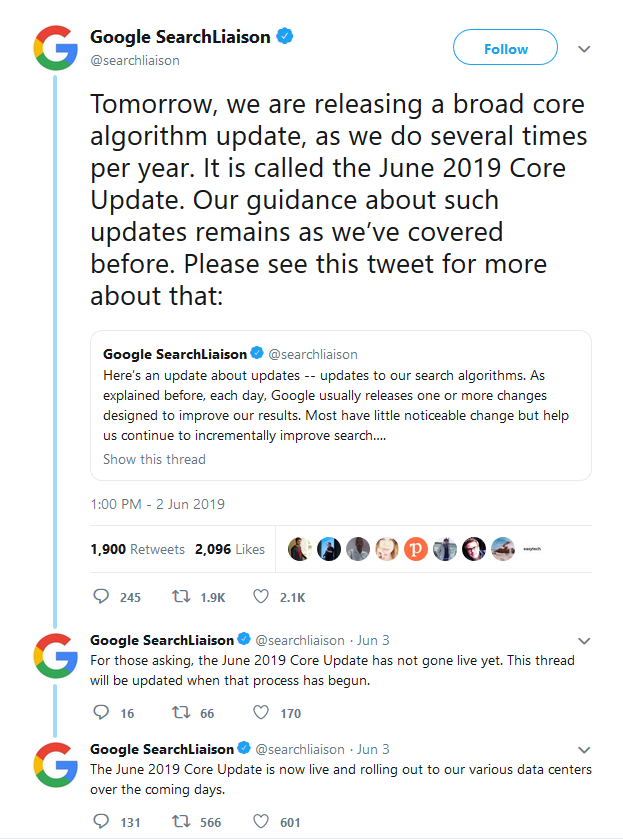Like the 'now live and rolling out' tweet
The height and width of the screenshot is (839, 623).
pyautogui.click(x=261, y=821)
